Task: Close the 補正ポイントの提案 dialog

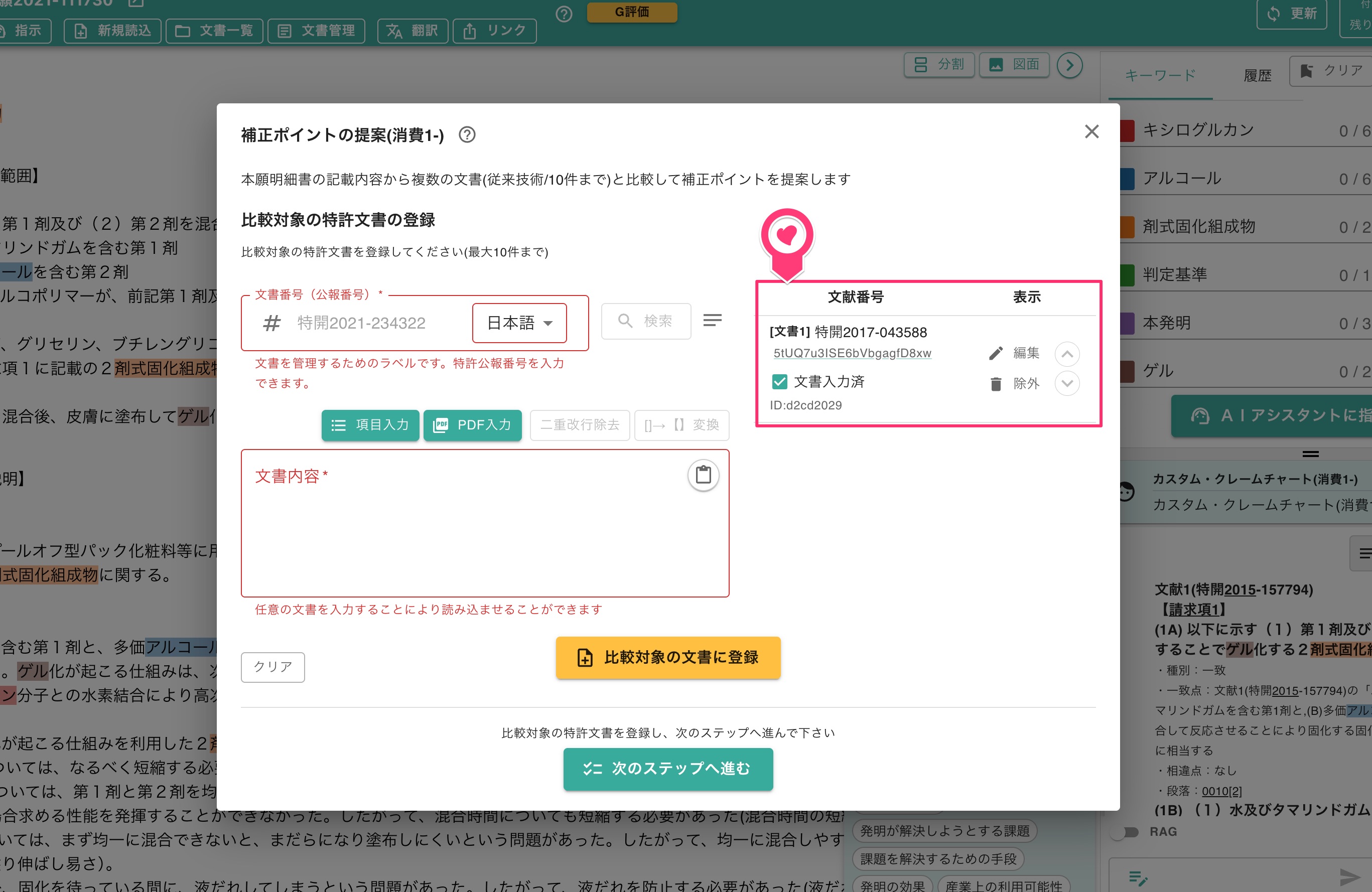Action: pyautogui.click(x=1091, y=132)
